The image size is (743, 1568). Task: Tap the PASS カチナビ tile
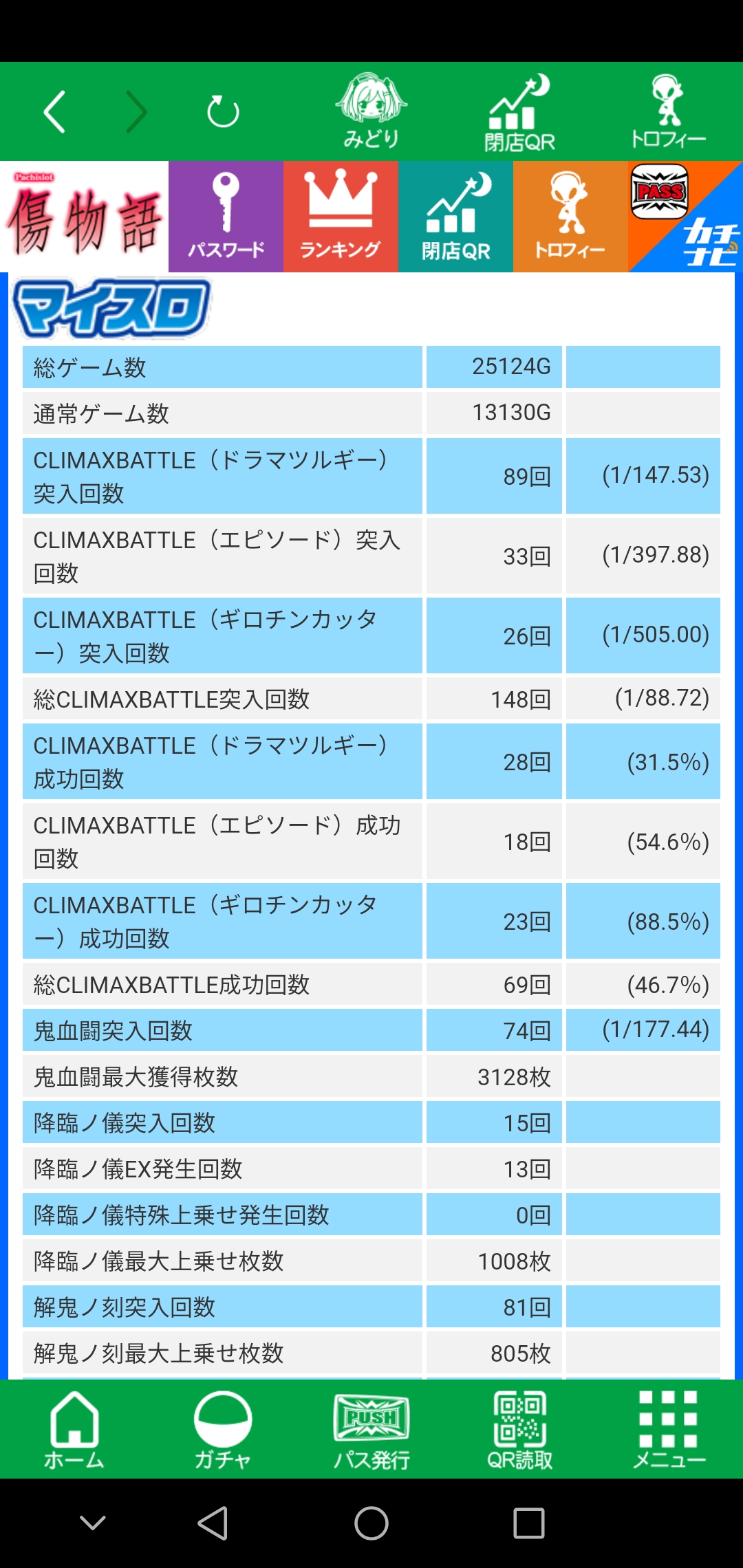coord(685,217)
